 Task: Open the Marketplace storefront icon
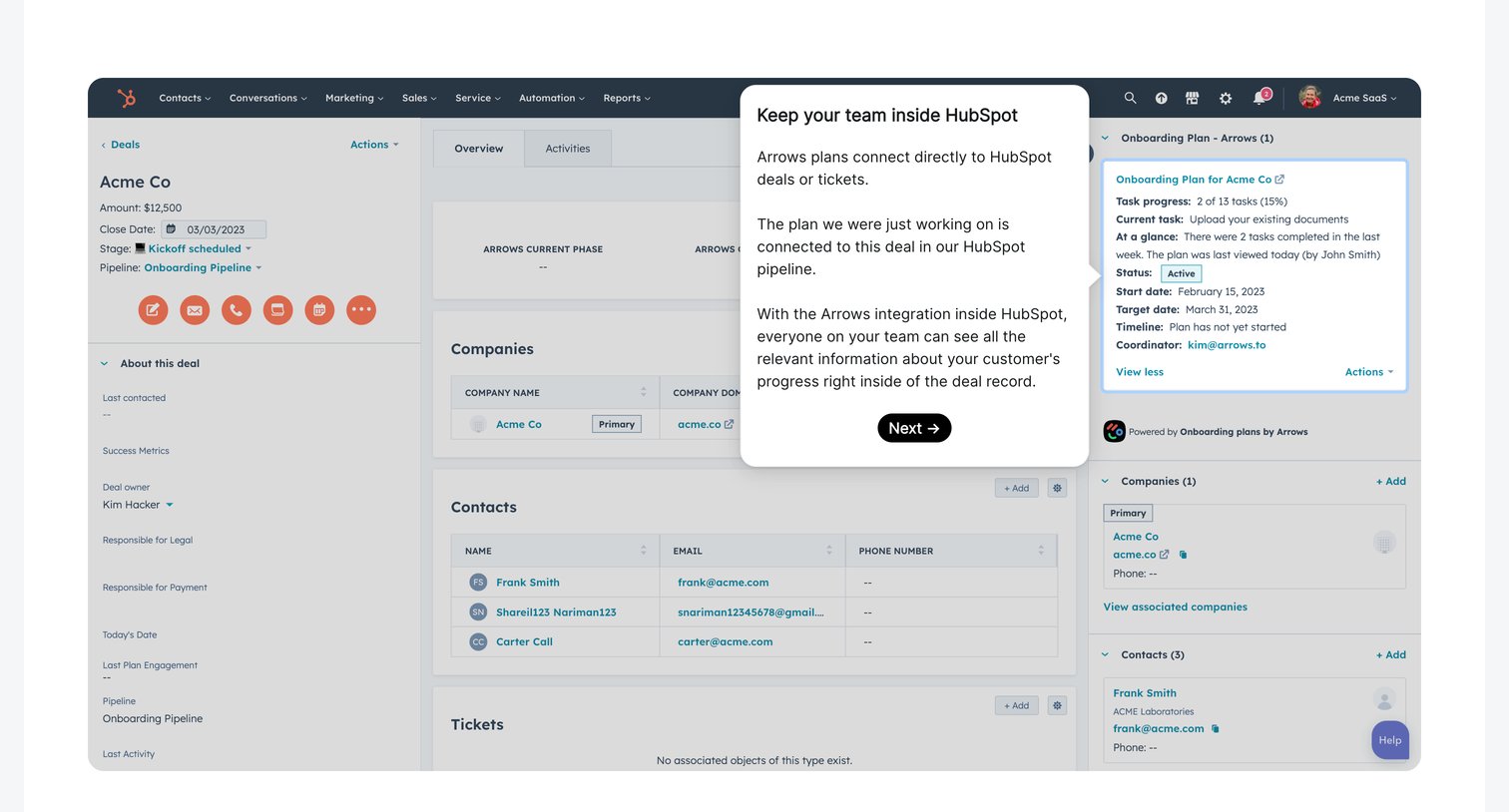click(x=1192, y=98)
